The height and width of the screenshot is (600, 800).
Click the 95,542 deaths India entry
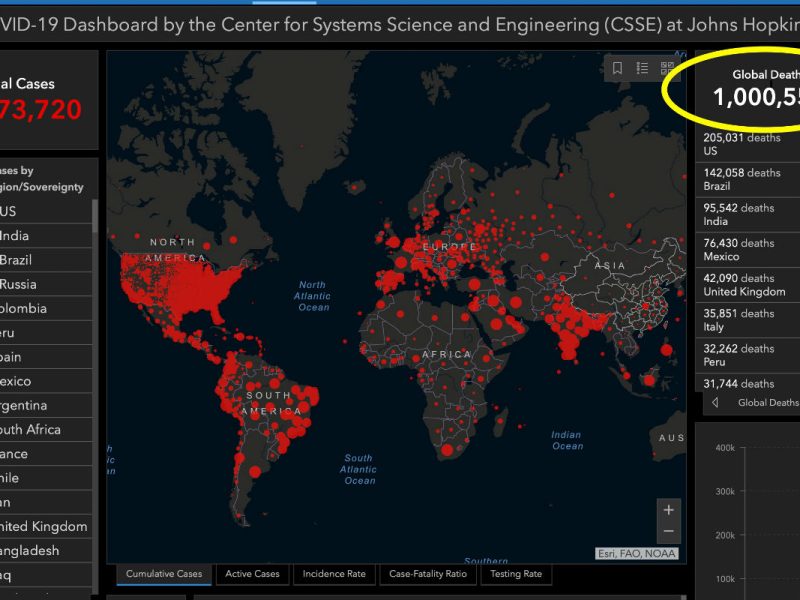click(x=748, y=215)
